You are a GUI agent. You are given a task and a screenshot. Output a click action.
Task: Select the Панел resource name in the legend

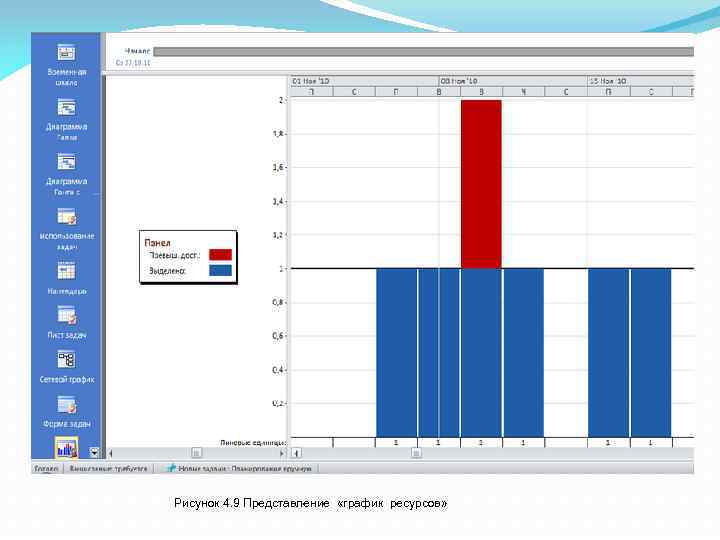pos(157,243)
